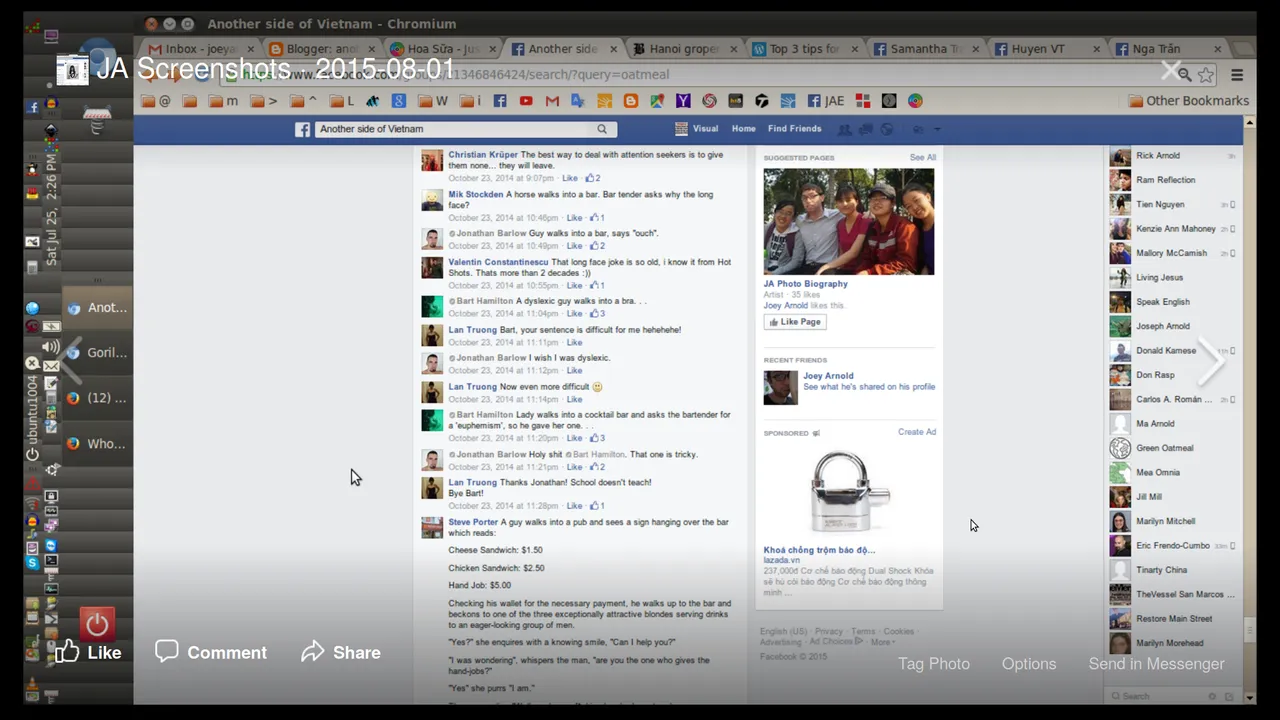Open Valentin Constantinescu's profile link
This screenshot has height=720, width=1280.
pyautogui.click(x=498, y=262)
